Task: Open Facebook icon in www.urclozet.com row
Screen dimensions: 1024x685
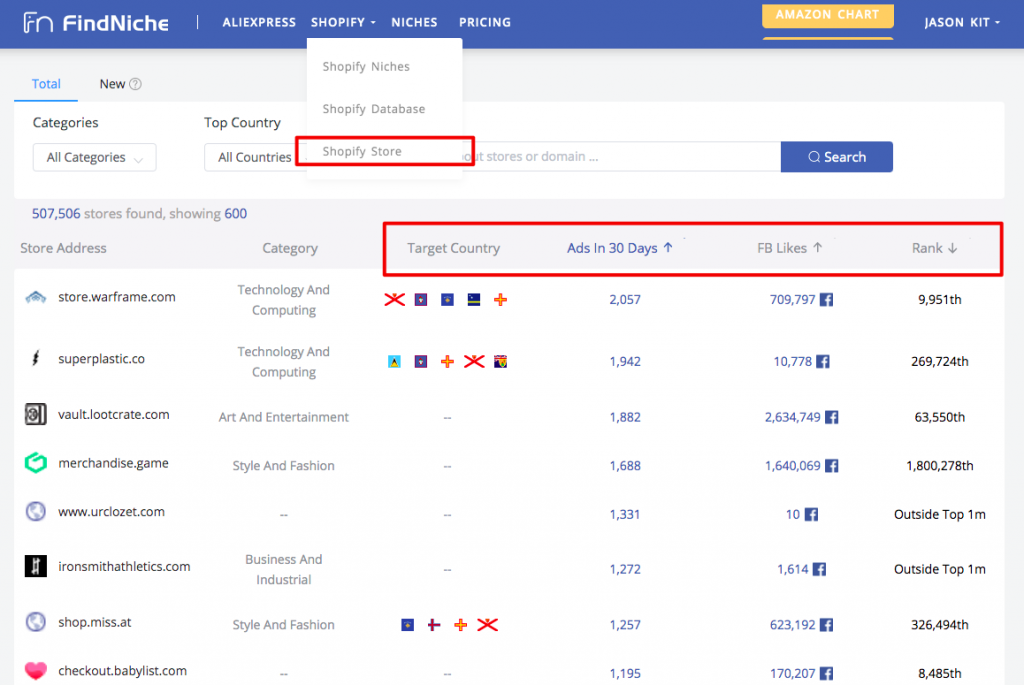Action: pos(811,515)
